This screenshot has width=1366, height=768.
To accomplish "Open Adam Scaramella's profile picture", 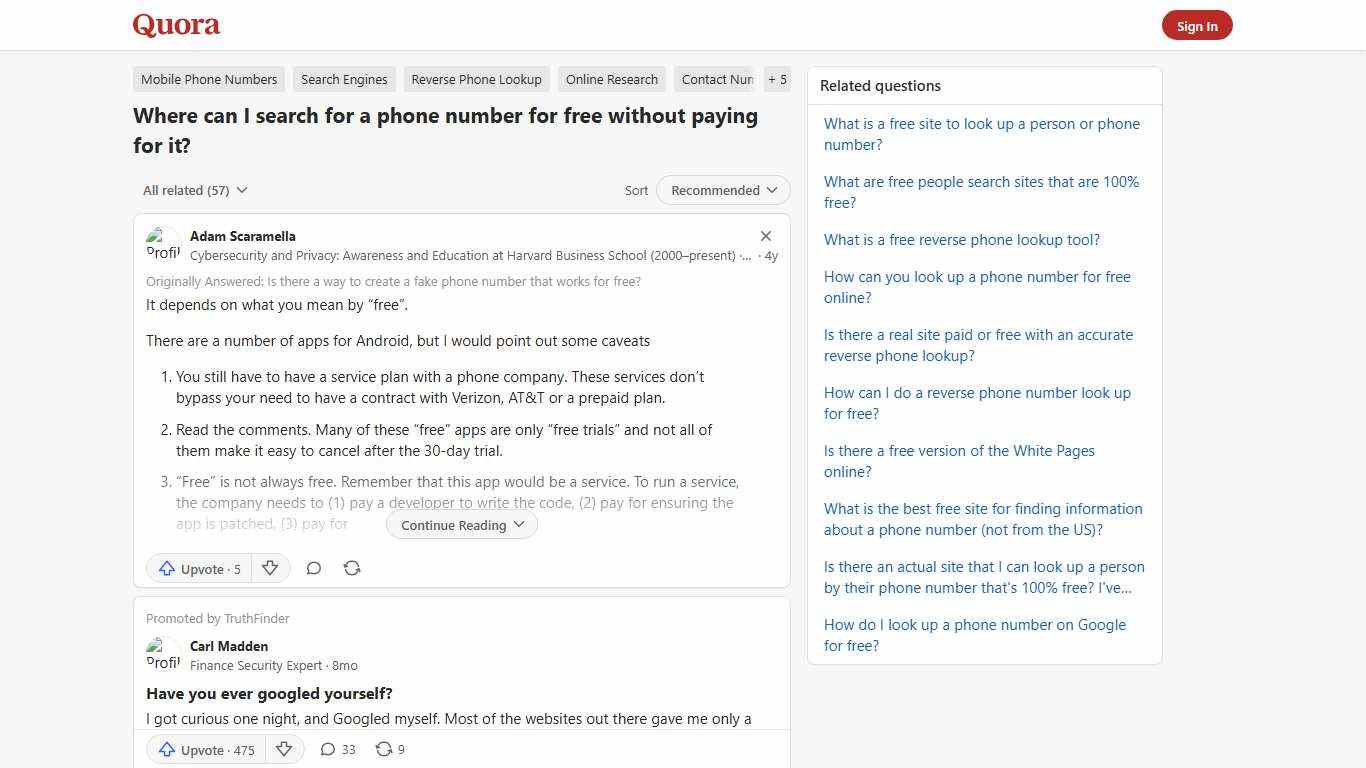I will (x=163, y=244).
